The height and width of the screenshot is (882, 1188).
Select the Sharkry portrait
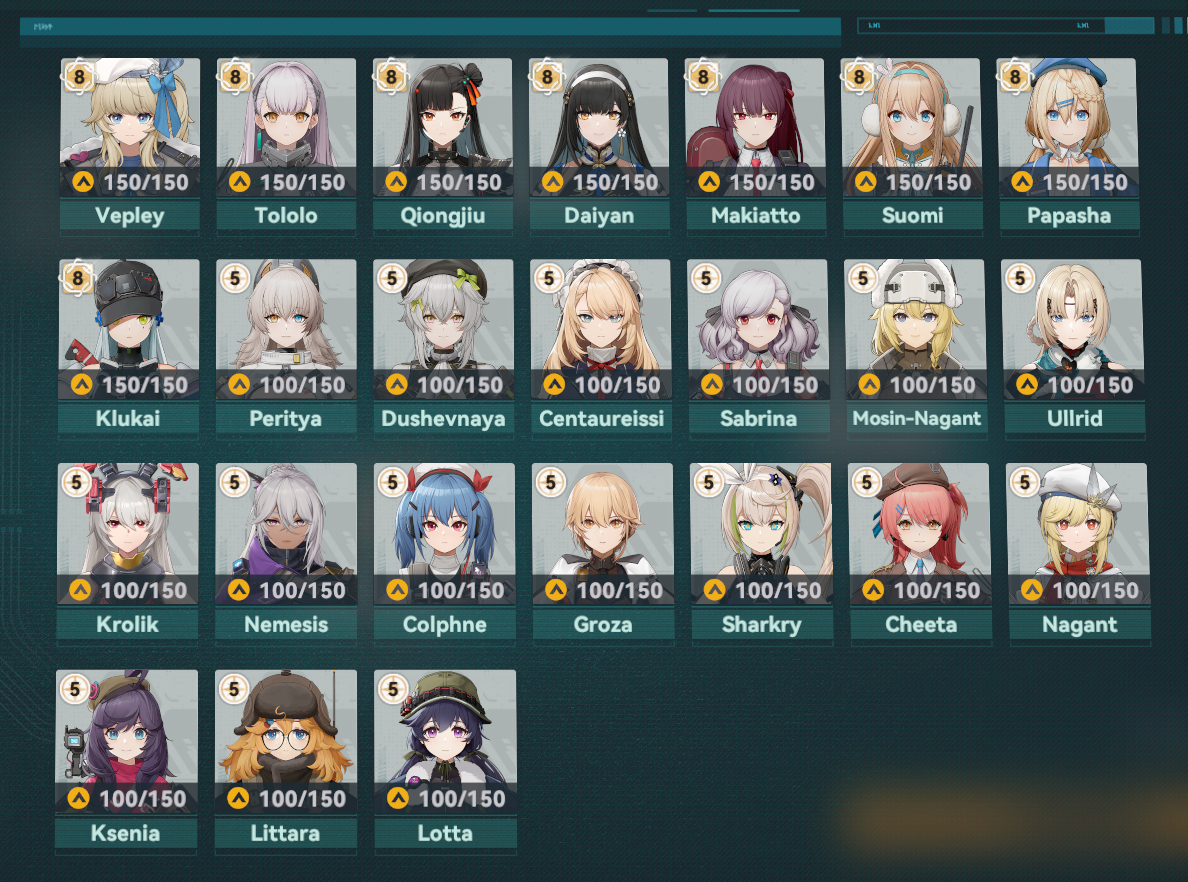pos(761,533)
